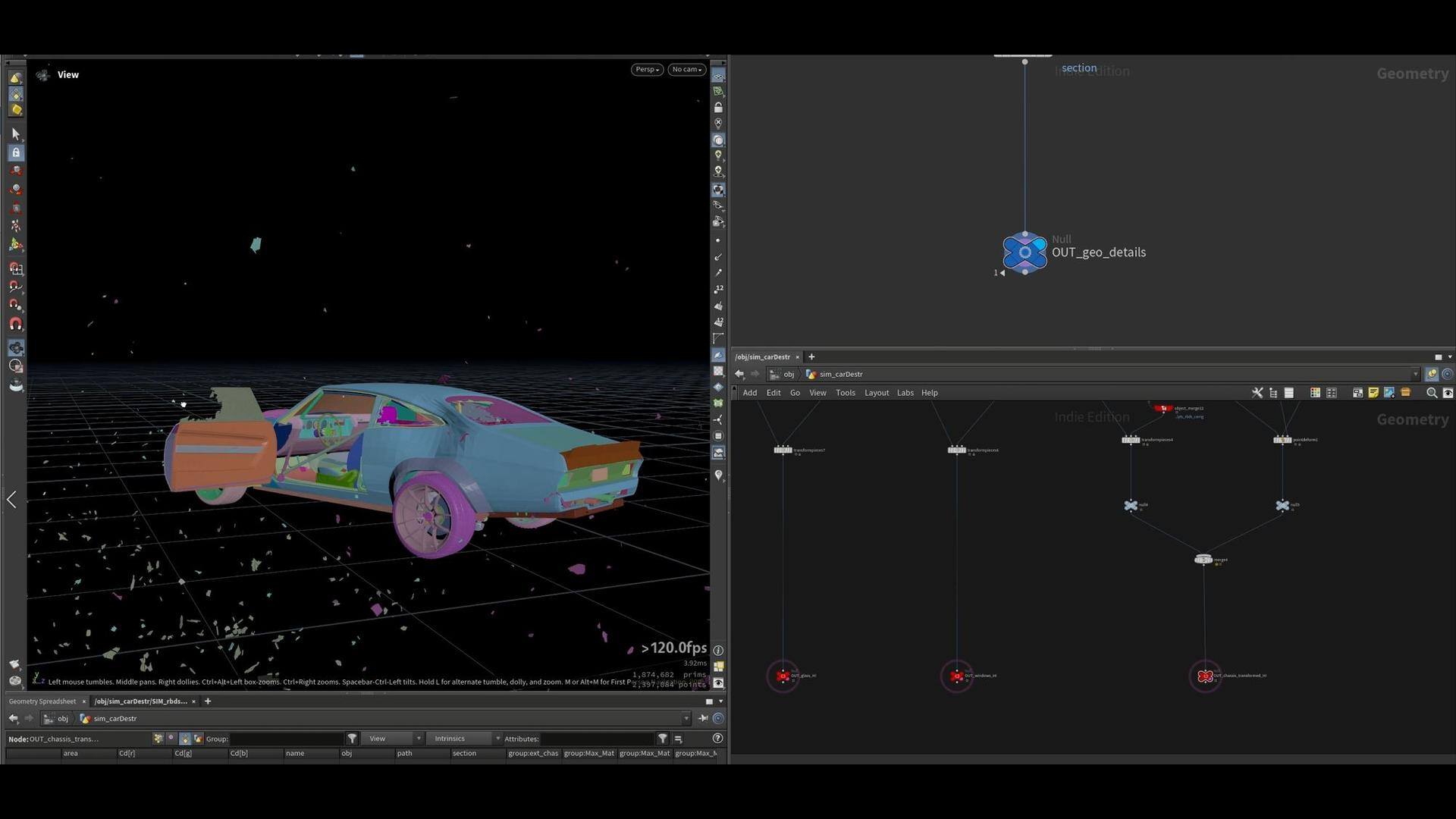Open the Layout menu in network editor
Screen dimensions: 1456x819
tap(877, 393)
